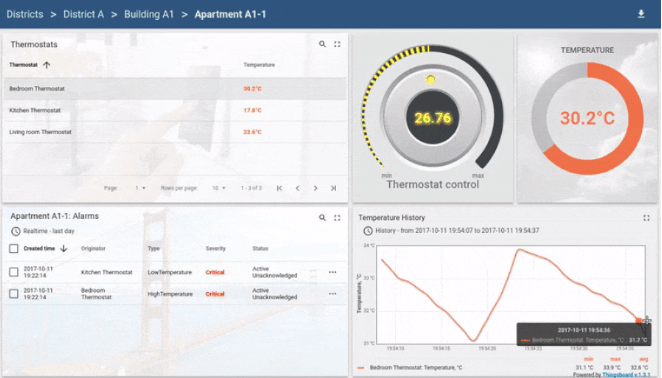
Task: Check the Bedroom Thermostat alarm checkbox
Action: (x=14, y=294)
